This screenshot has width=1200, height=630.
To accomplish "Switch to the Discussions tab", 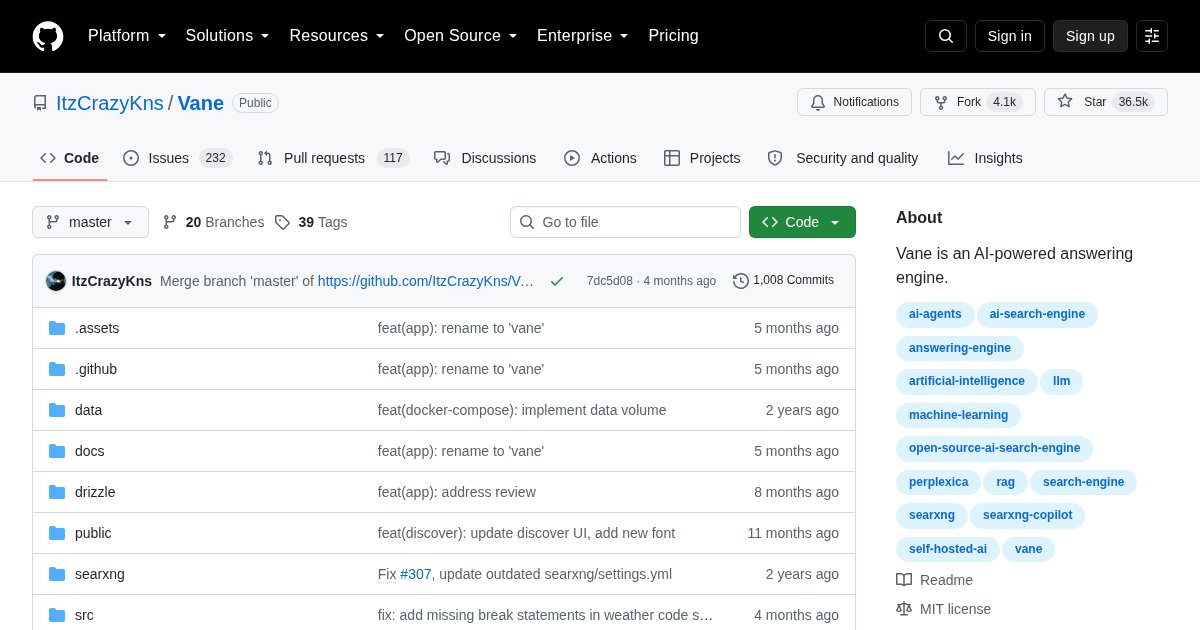I will tap(485, 158).
